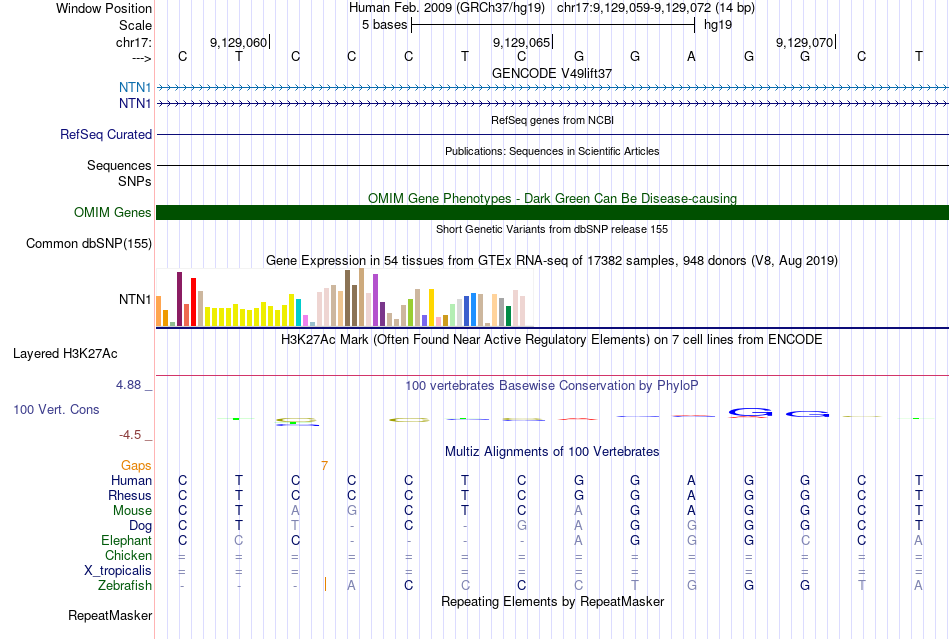Viewport: 950px width, 639px height.
Task: Click the light blue NTN1 GENCODE track label
Action: point(135,88)
